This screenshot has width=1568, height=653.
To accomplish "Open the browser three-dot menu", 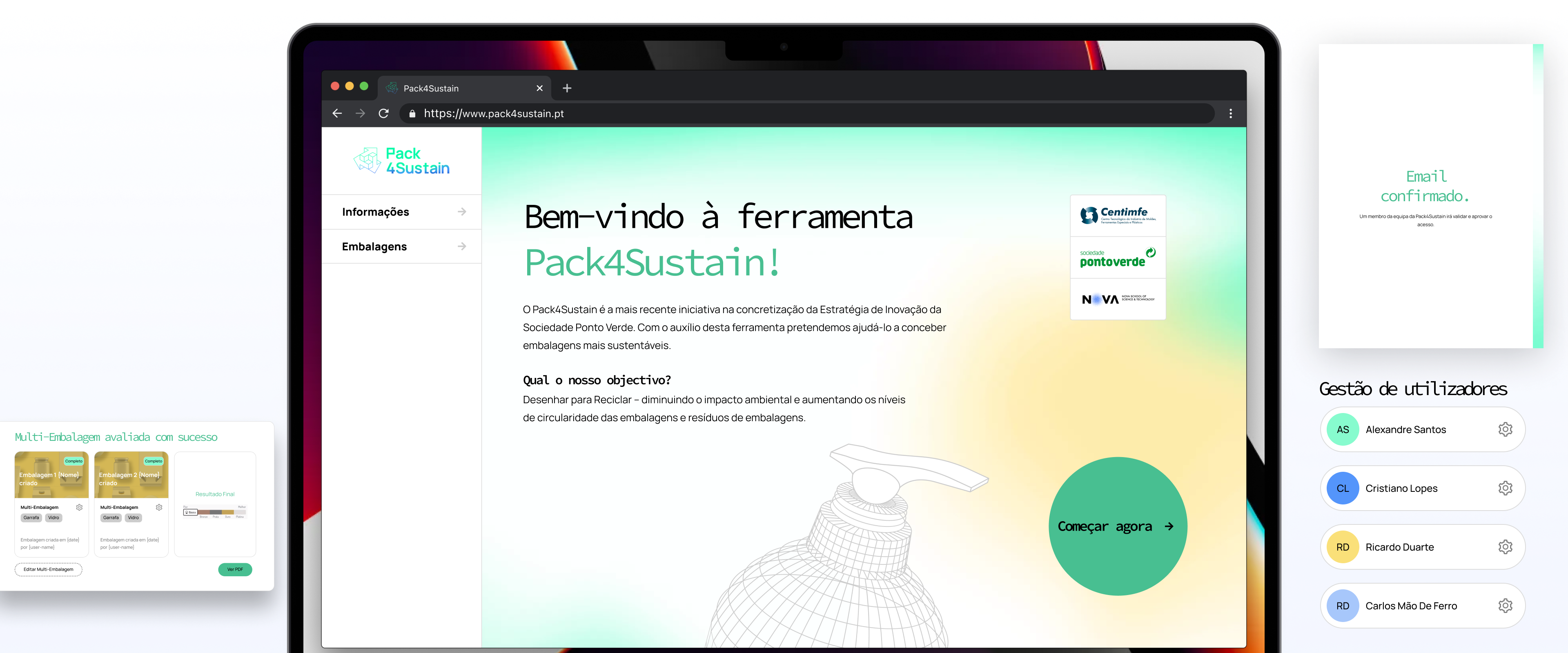I will coord(1230,113).
